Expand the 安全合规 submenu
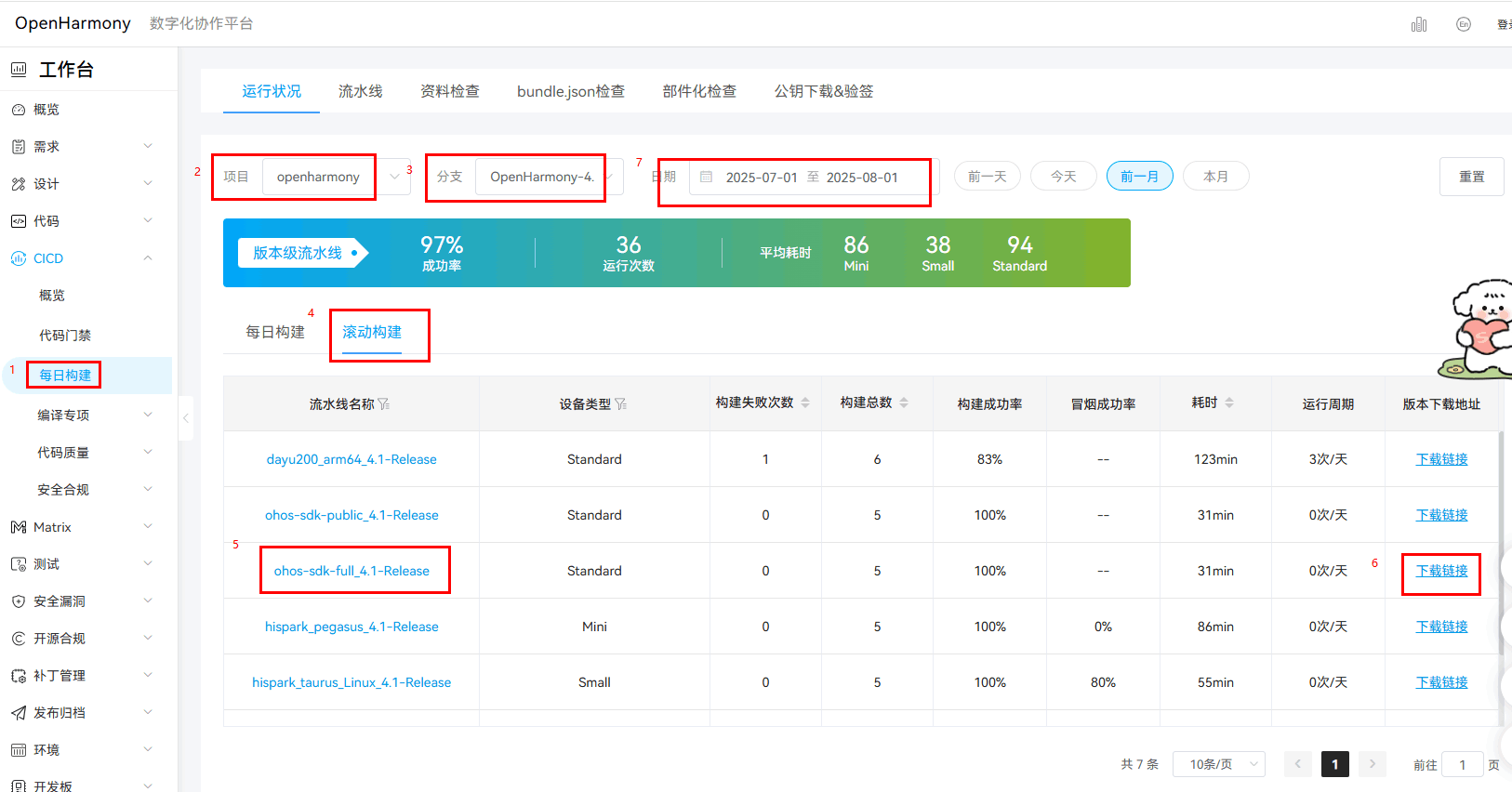 (148, 489)
